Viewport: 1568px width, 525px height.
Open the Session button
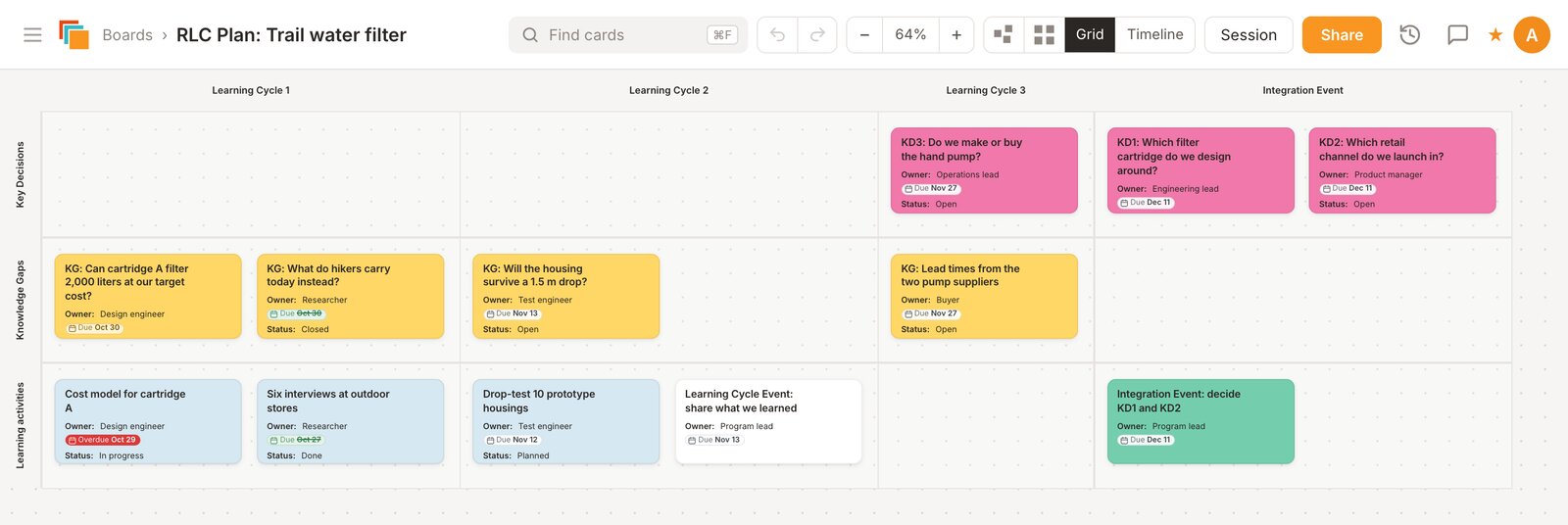(x=1249, y=35)
